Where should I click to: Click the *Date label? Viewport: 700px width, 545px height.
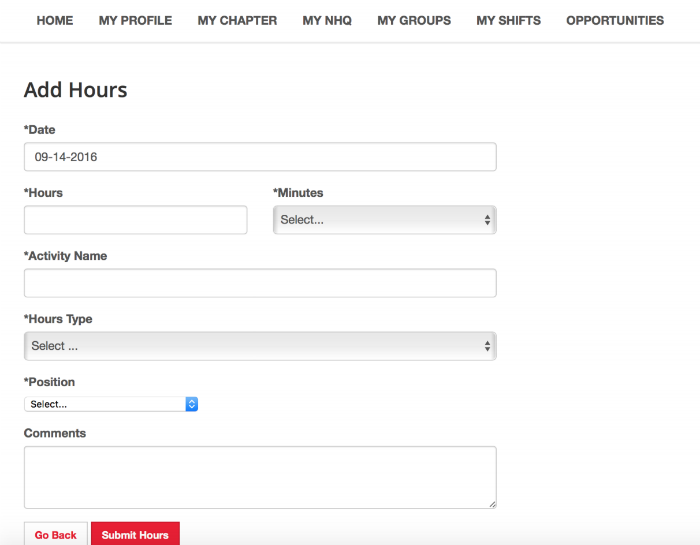pyautogui.click(x=39, y=130)
